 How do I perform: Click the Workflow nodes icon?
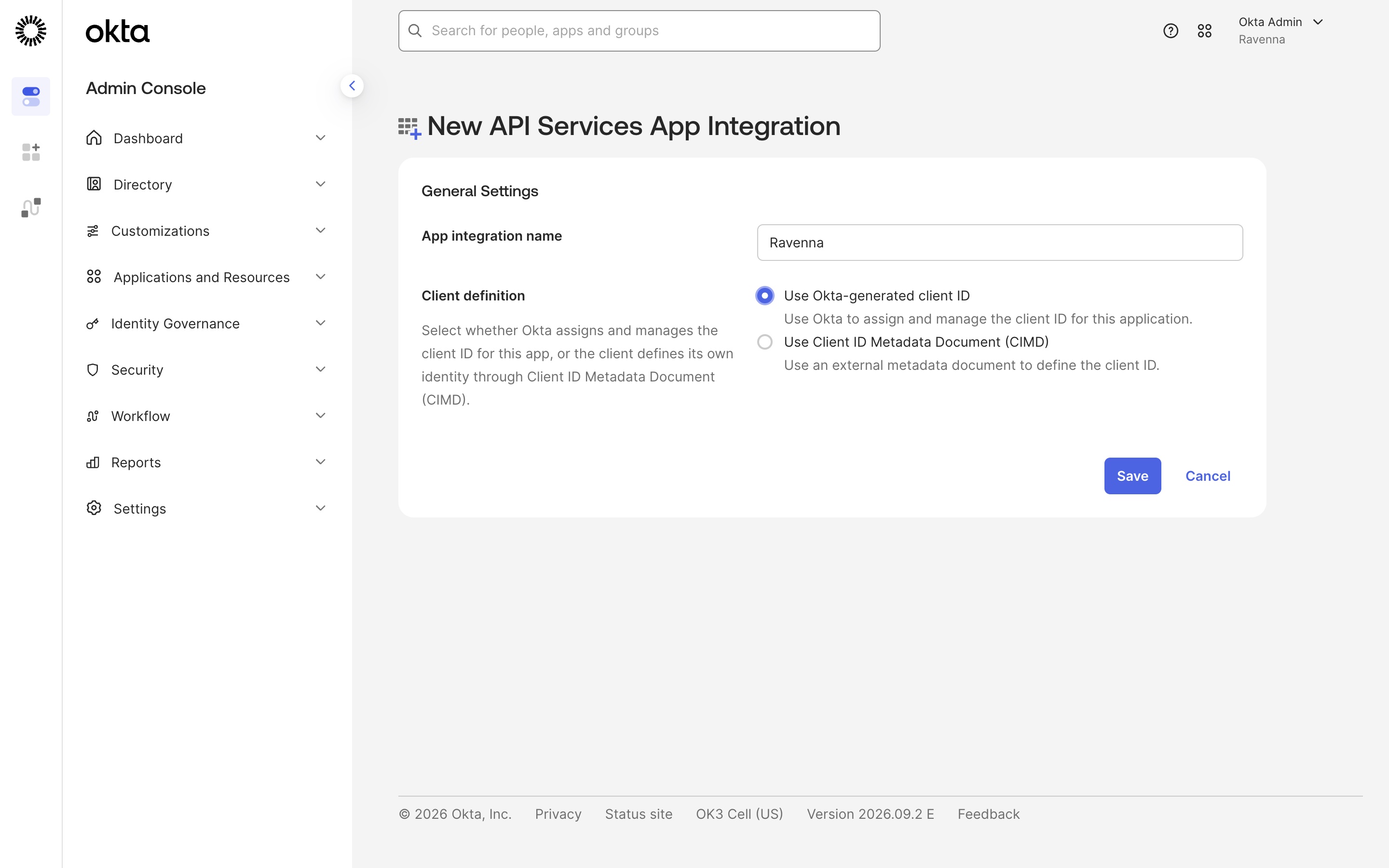pyautogui.click(x=93, y=416)
